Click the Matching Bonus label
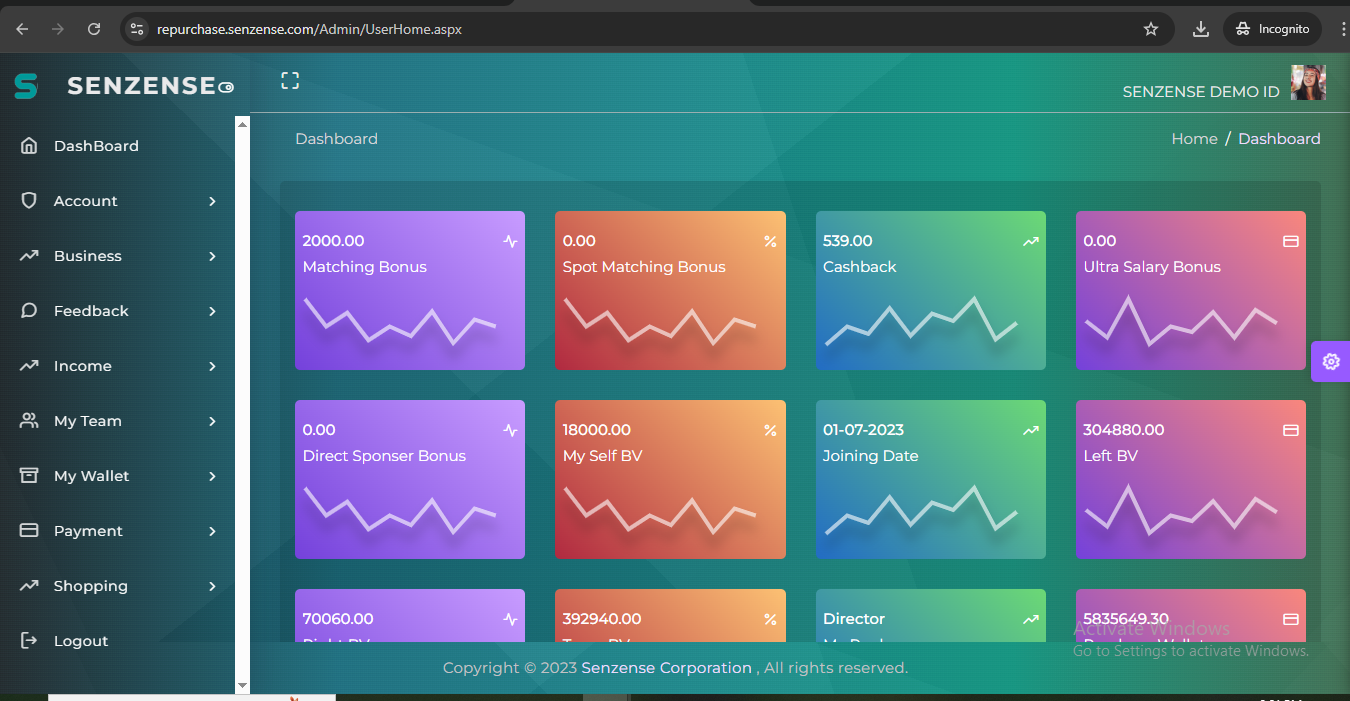This screenshot has height=701, width=1350. 365,267
